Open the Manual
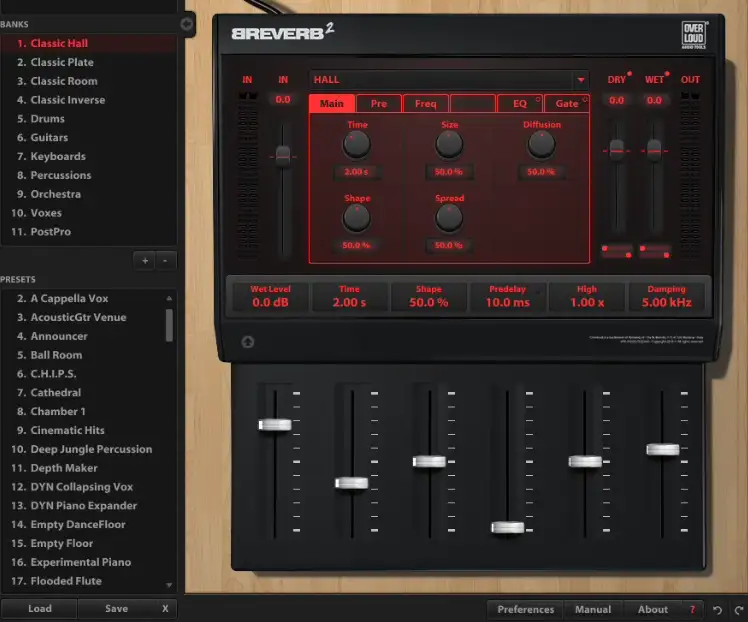748x622 pixels. point(593,609)
